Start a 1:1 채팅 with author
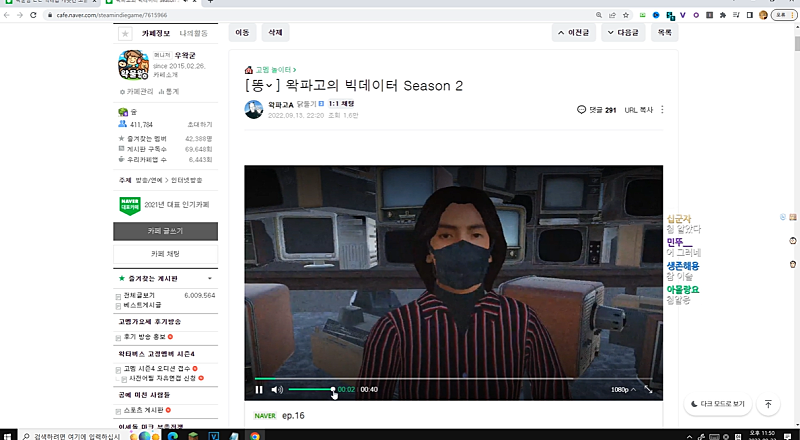This screenshot has width=800, height=440. pos(341,104)
